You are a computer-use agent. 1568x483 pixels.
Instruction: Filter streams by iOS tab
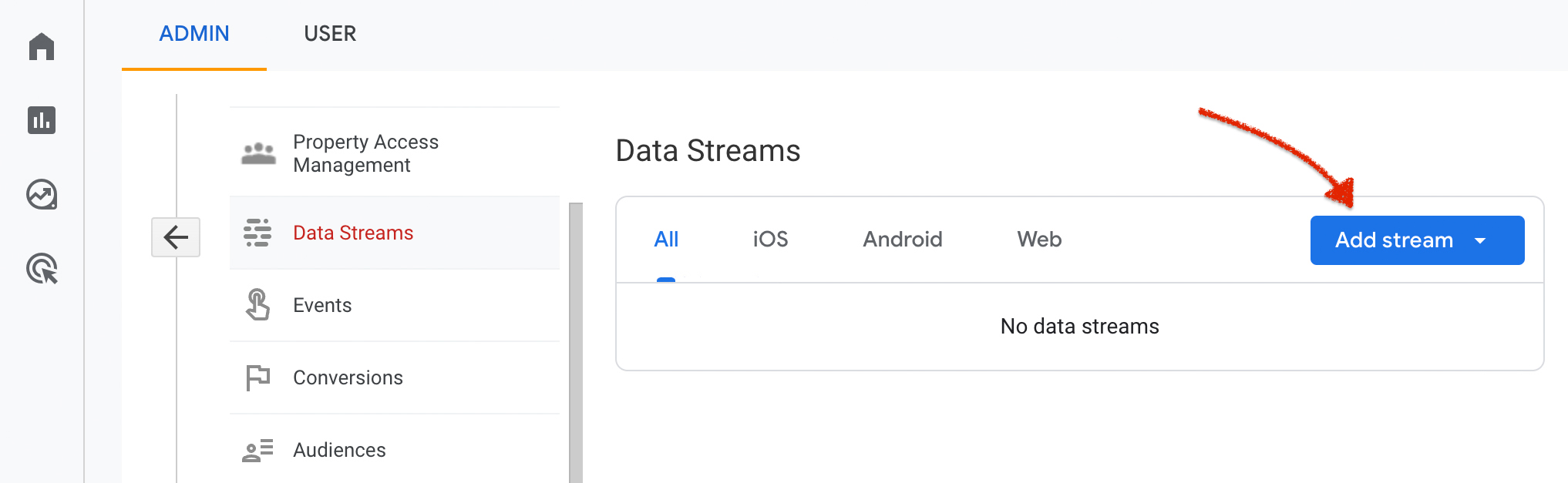[770, 240]
